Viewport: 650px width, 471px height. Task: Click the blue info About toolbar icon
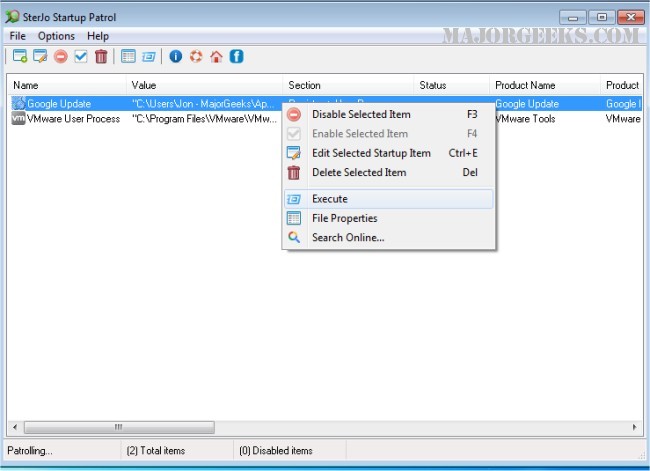pos(176,56)
